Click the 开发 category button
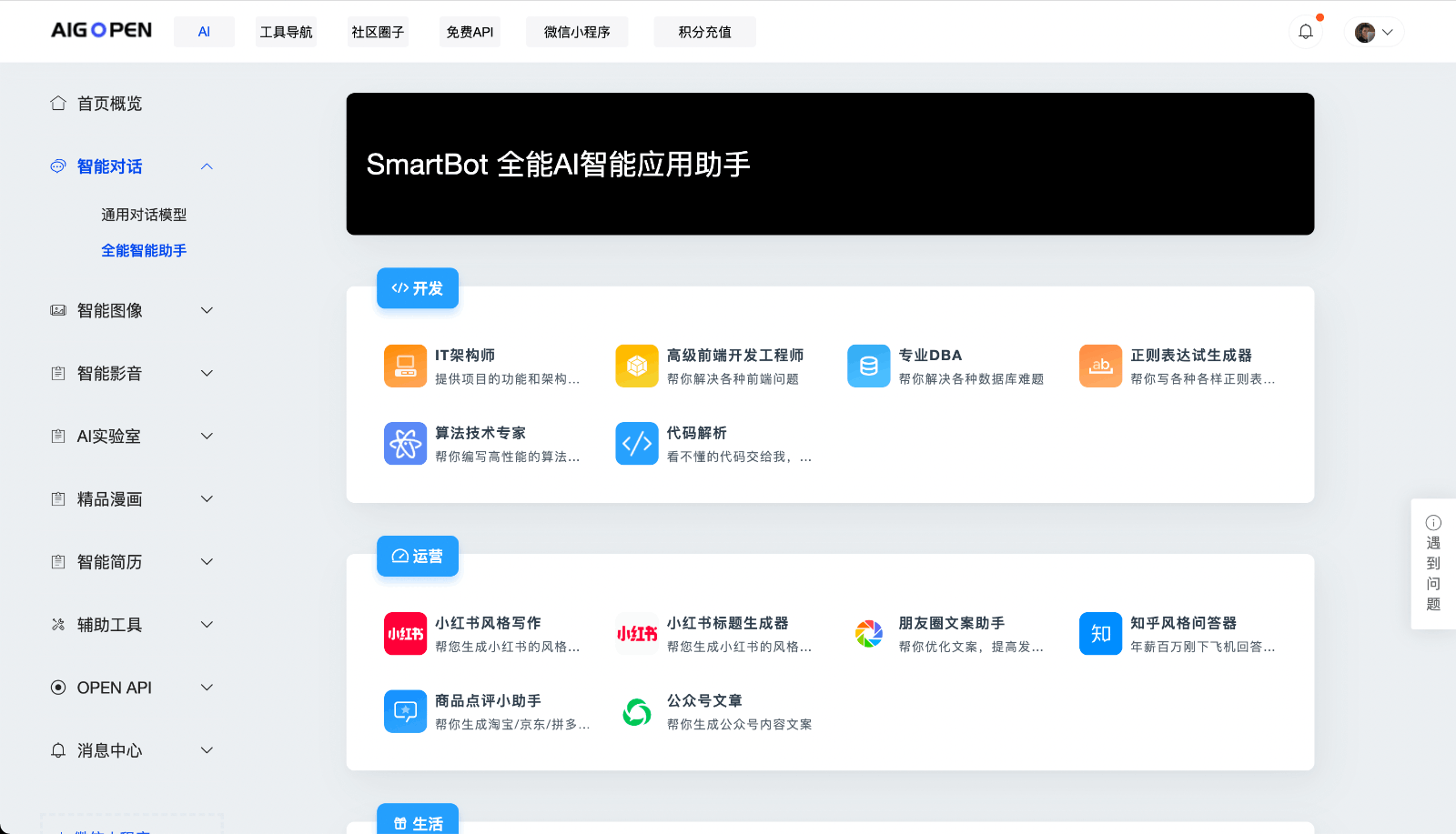This screenshot has height=834, width=1456. [x=417, y=288]
